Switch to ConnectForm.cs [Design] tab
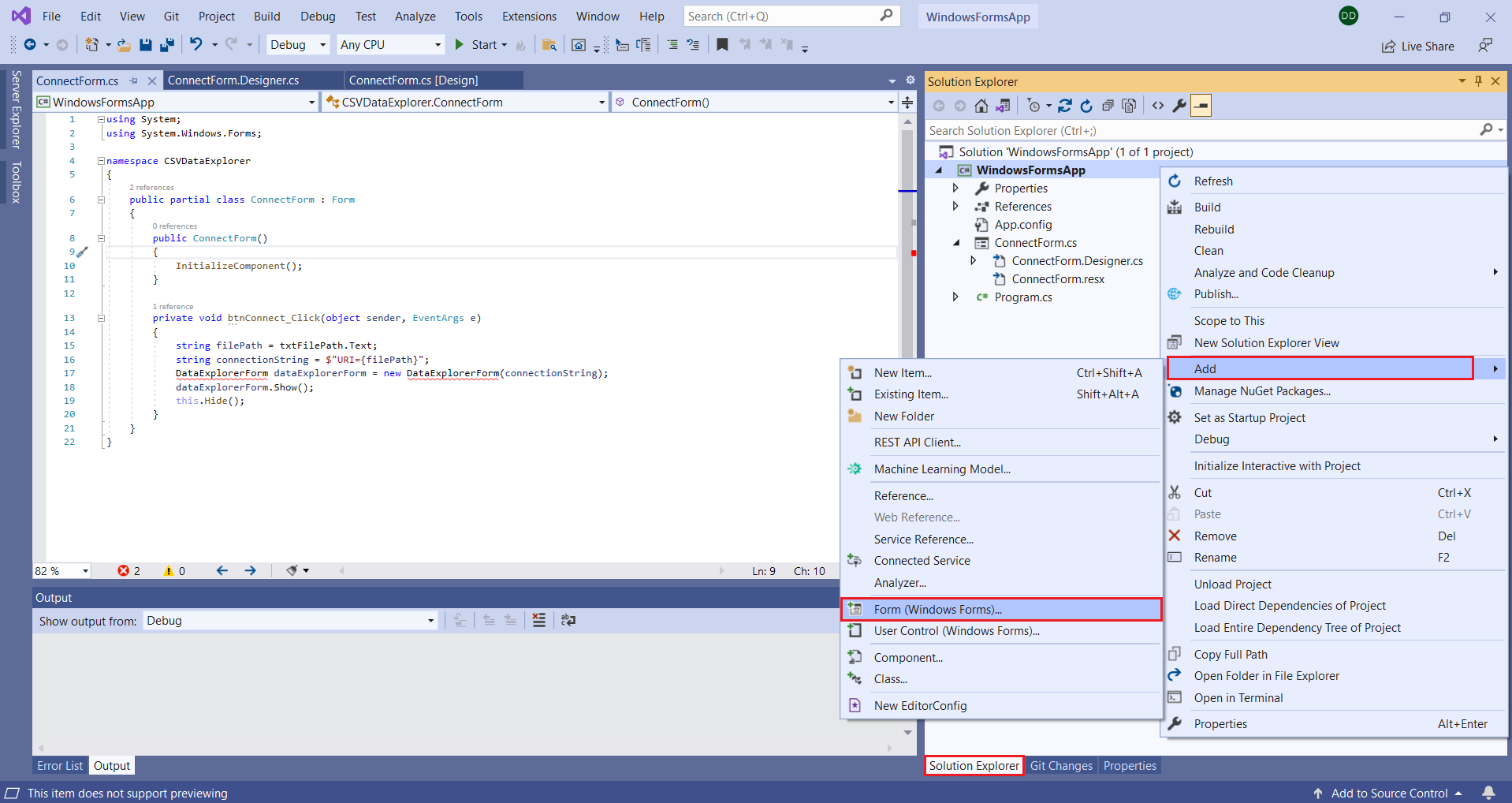Image resolution: width=1512 pixels, height=803 pixels. pyautogui.click(x=413, y=80)
